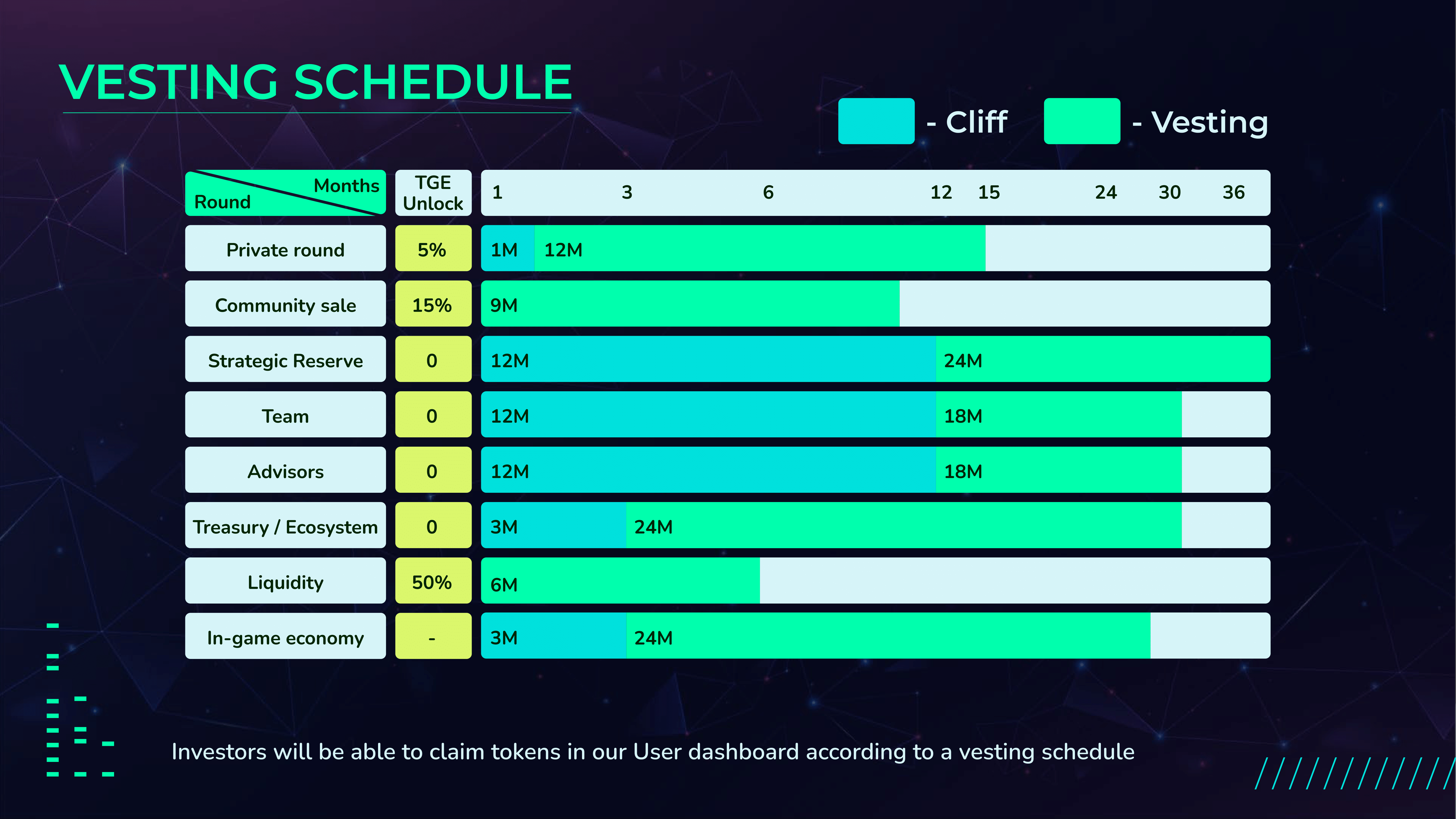
Task: Click the 1M cliff segment of Private round
Action: (x=507, y=248)
